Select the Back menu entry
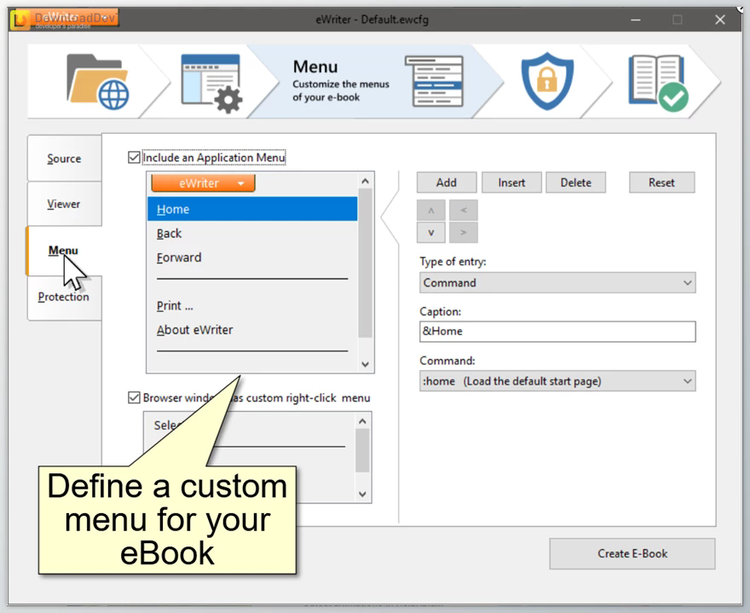 point(253,233)
